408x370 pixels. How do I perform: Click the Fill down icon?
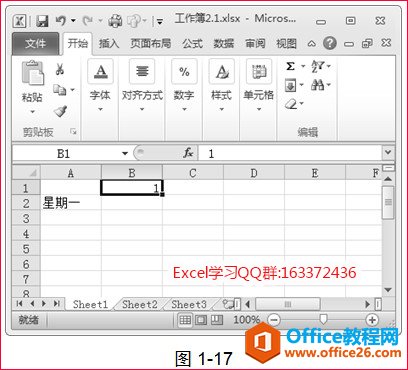coord(290,86)
